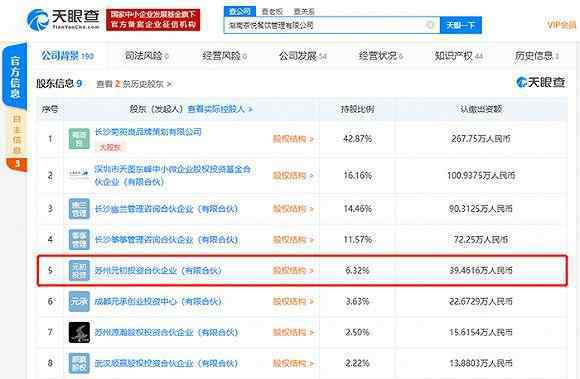This screenshot has width=580, height=379.
Task: Click the 100.9375万人民币 capital amount
Action: pos(481,175)
